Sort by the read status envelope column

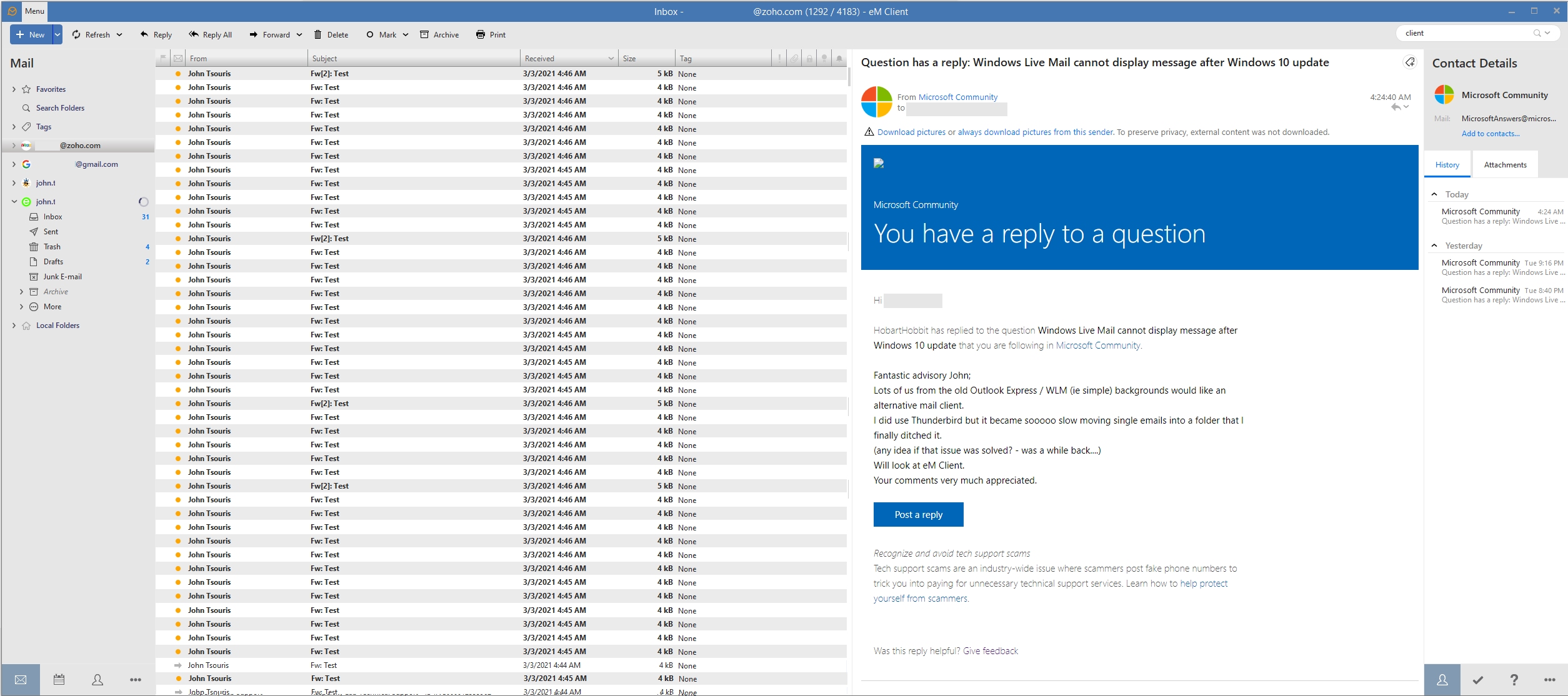pos(178,58)
